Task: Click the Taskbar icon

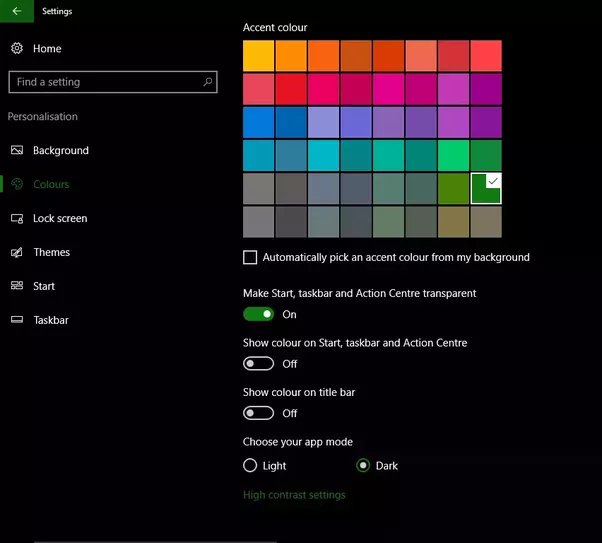Action: tap(17, 320)
